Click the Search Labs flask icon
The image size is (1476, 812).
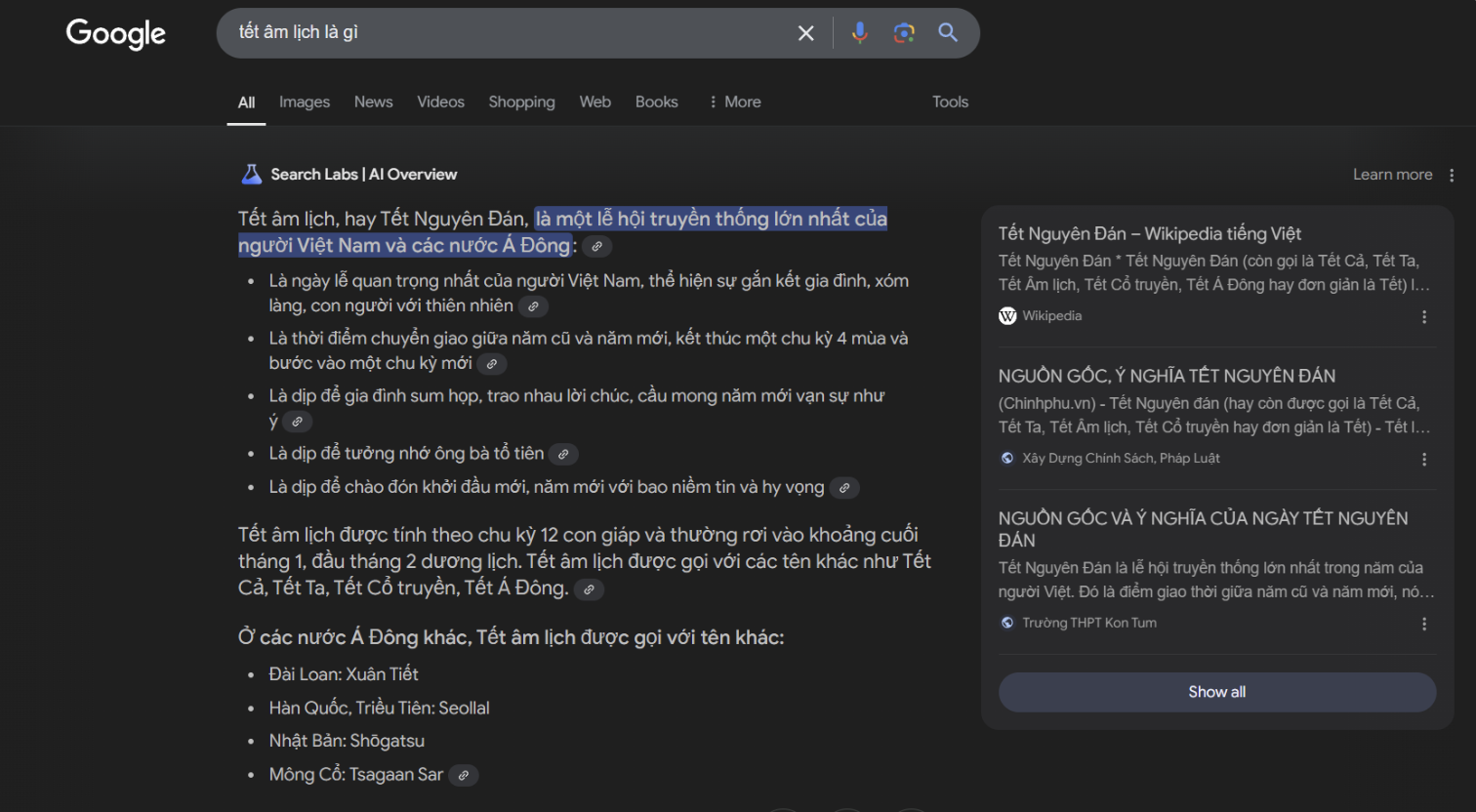click(x=252, y=175)
